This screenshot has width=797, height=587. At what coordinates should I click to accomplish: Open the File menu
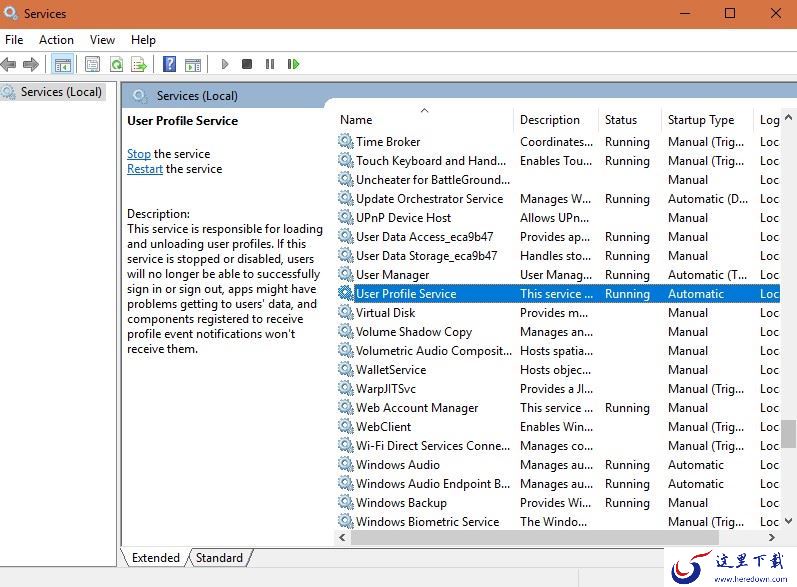[14, 40]
